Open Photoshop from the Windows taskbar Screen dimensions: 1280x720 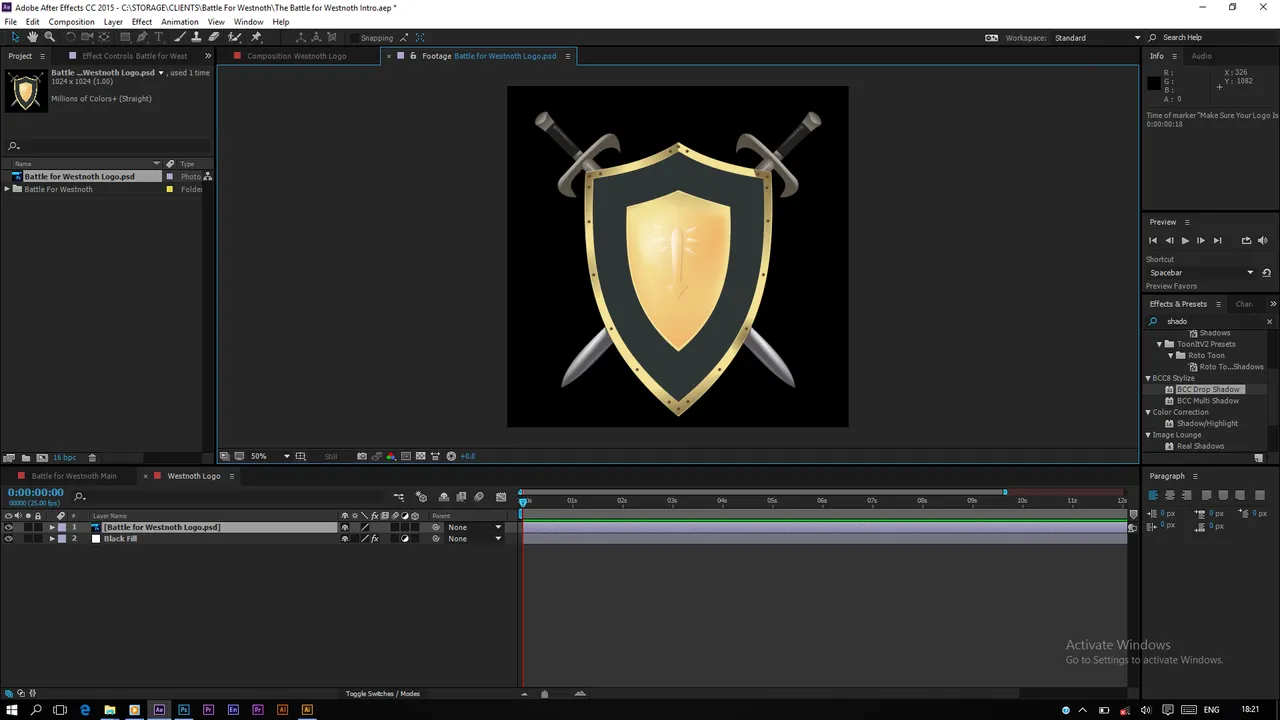tap(183, 710)
